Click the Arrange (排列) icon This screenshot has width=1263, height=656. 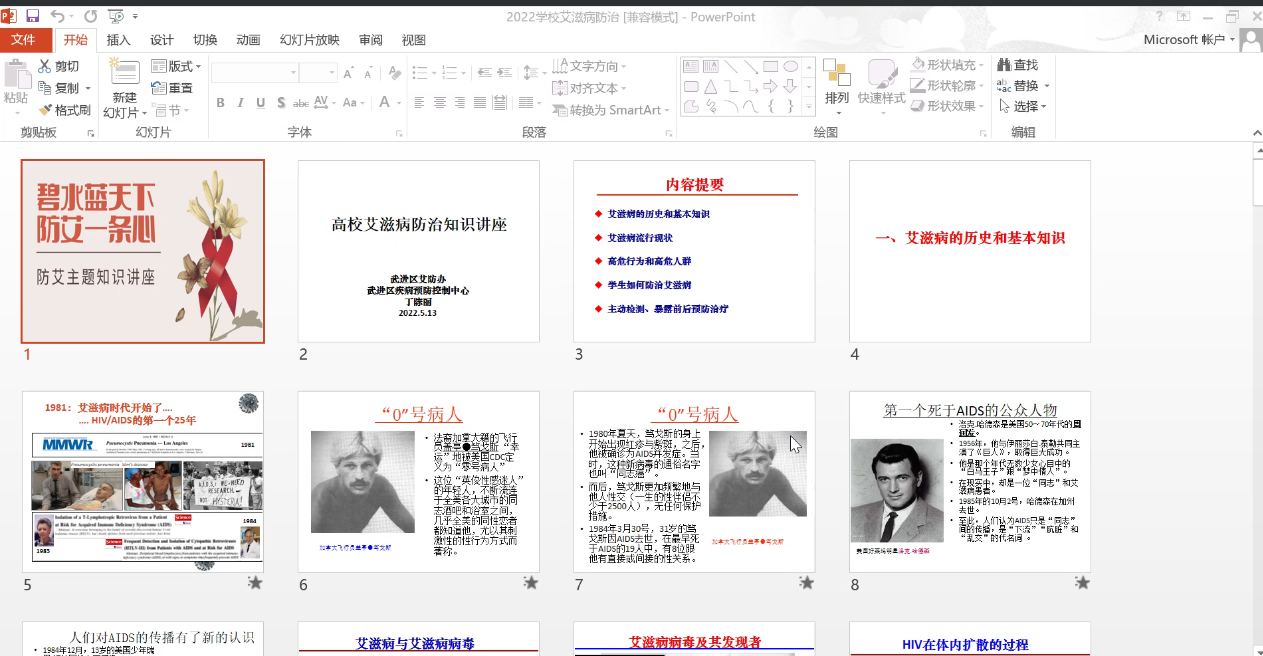point(836,82)
